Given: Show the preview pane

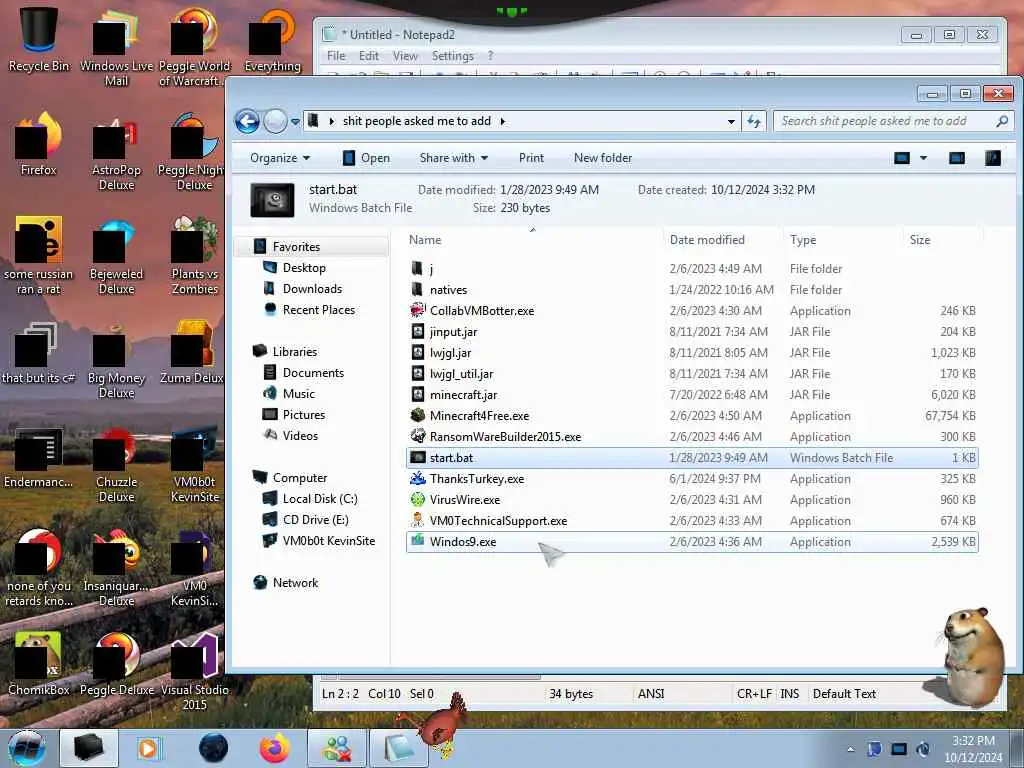Looking at the screenshot, I should tap(957, 158).
